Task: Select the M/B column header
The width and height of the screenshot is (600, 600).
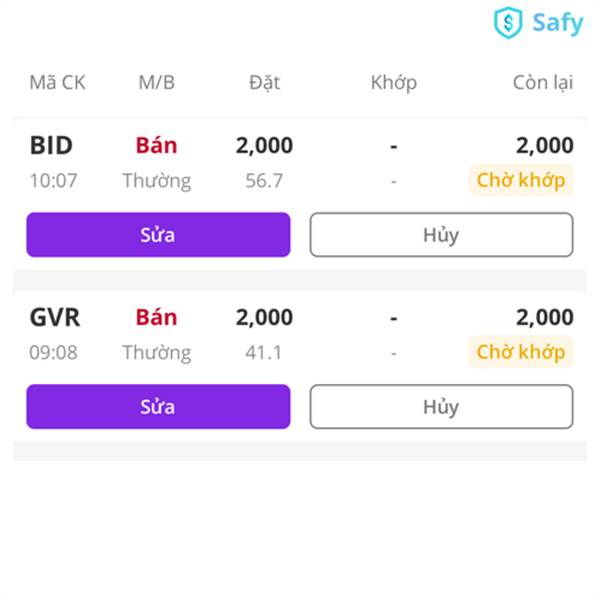Action: pos(157,82)
